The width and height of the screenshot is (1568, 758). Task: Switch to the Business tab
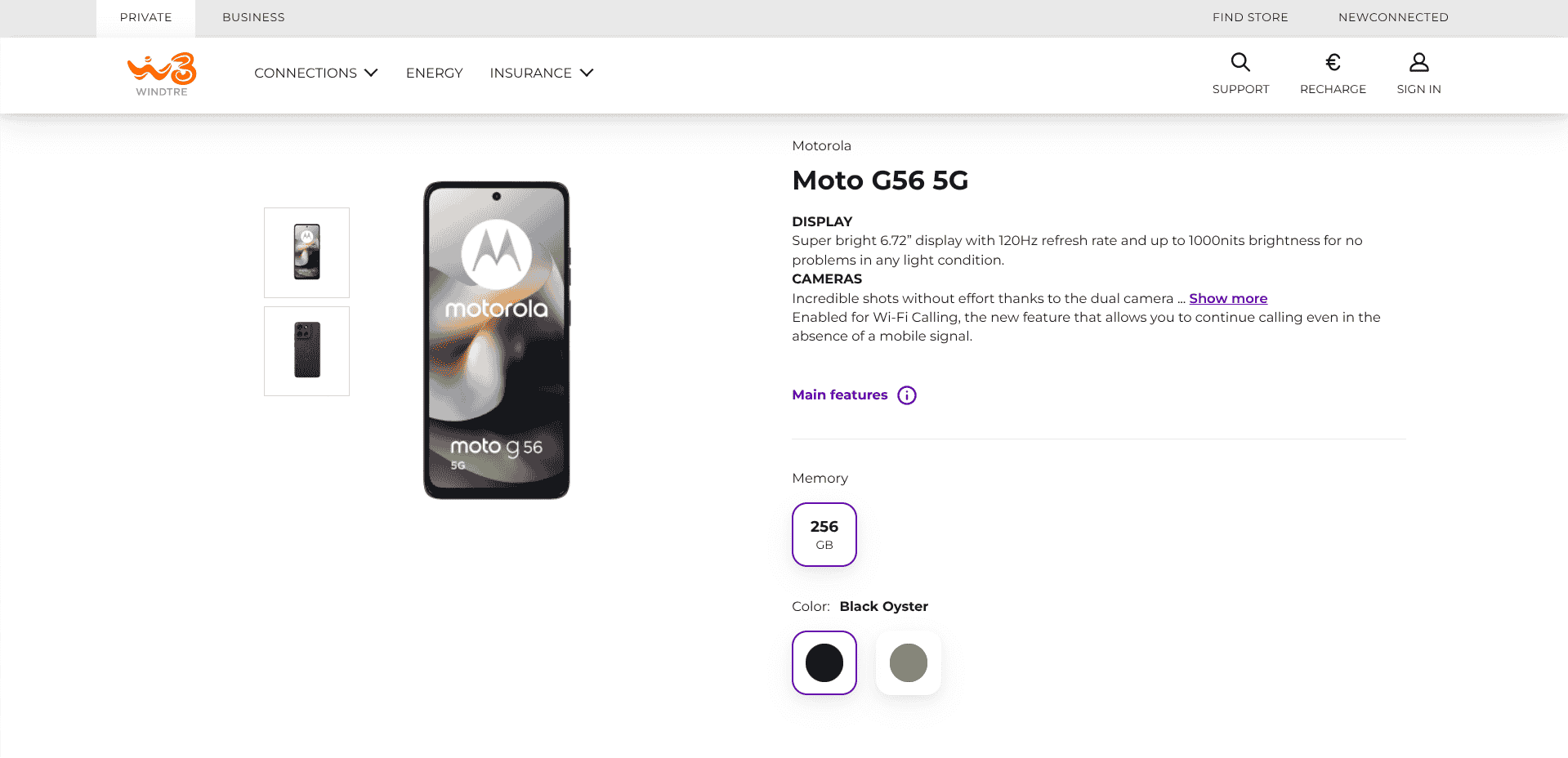pos(253,17)
